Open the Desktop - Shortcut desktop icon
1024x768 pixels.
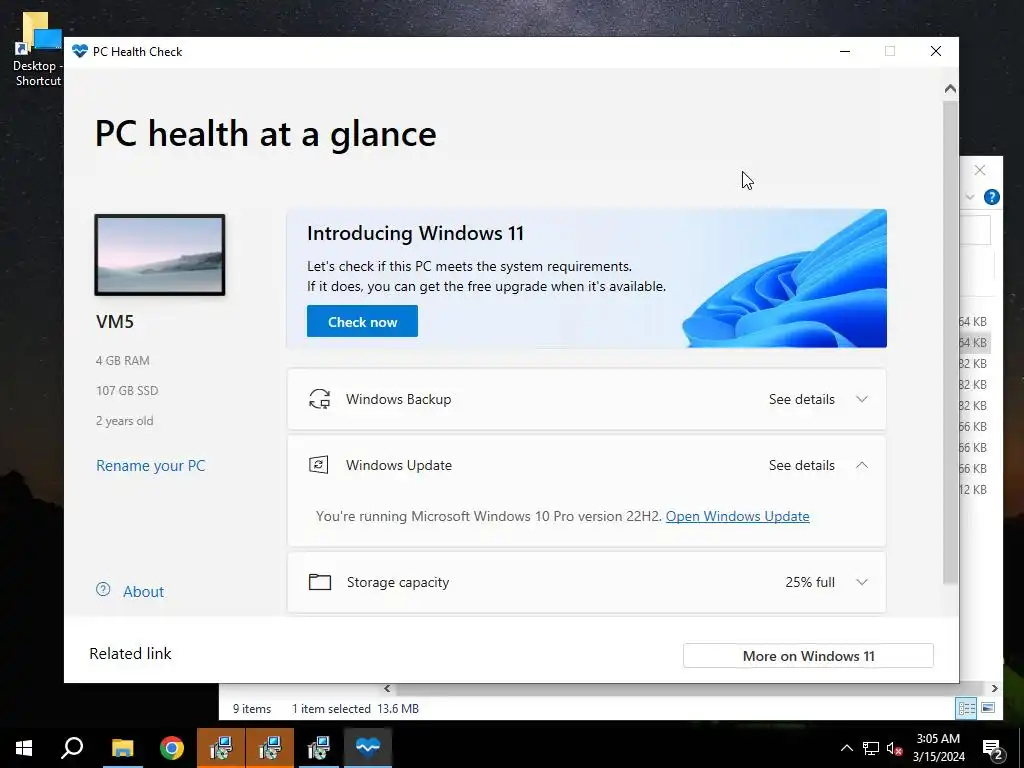(38, 50)
